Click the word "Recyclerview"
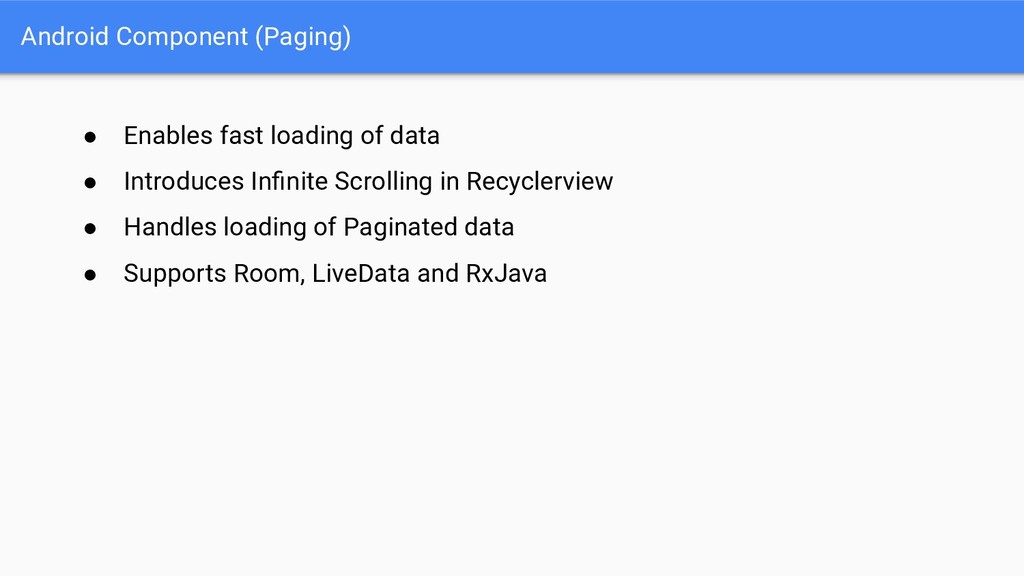Screen dimensions: 1024x576 [x=539, y=182]
